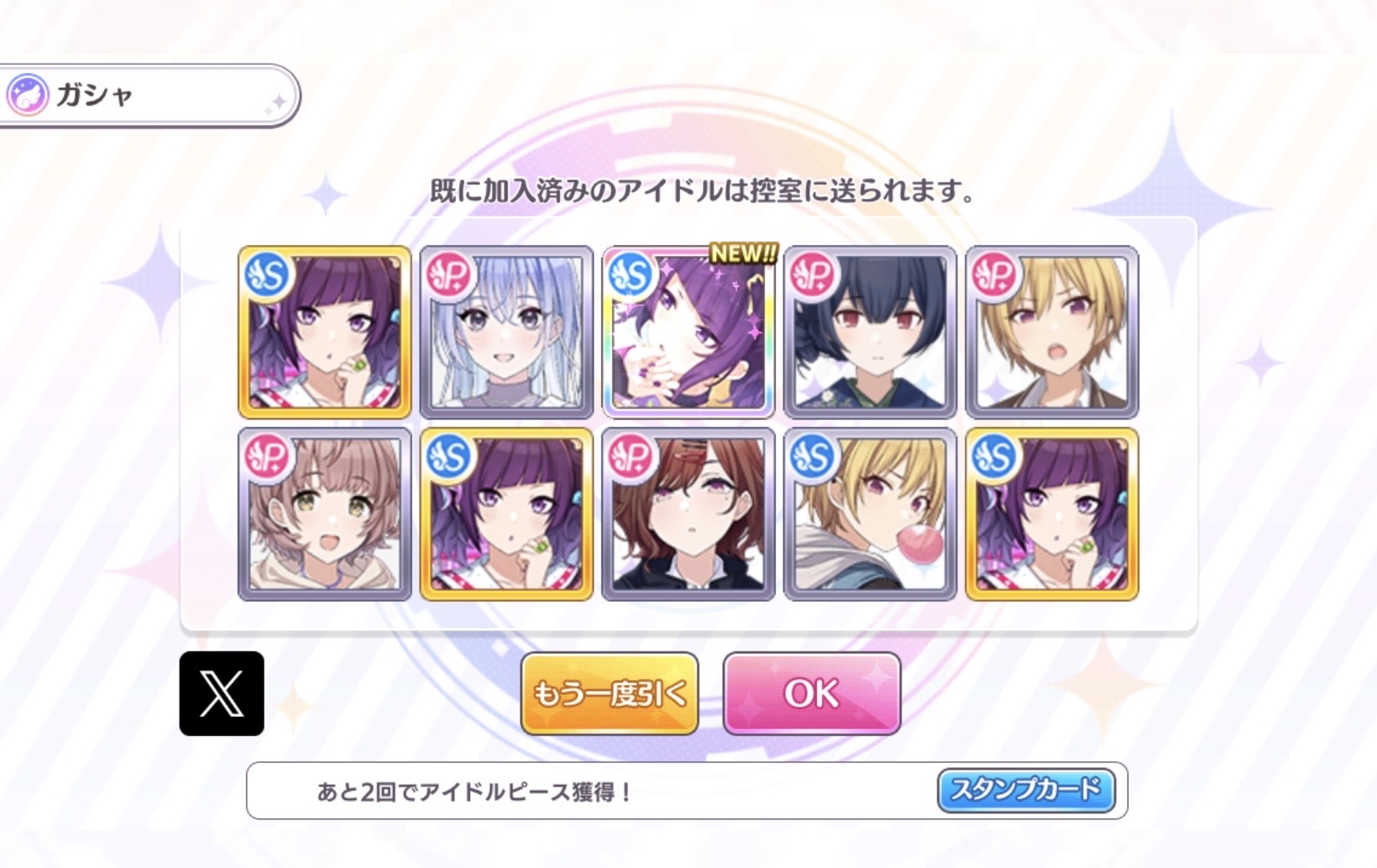Select the gold-framed card at bottom right

[1052, 515]
